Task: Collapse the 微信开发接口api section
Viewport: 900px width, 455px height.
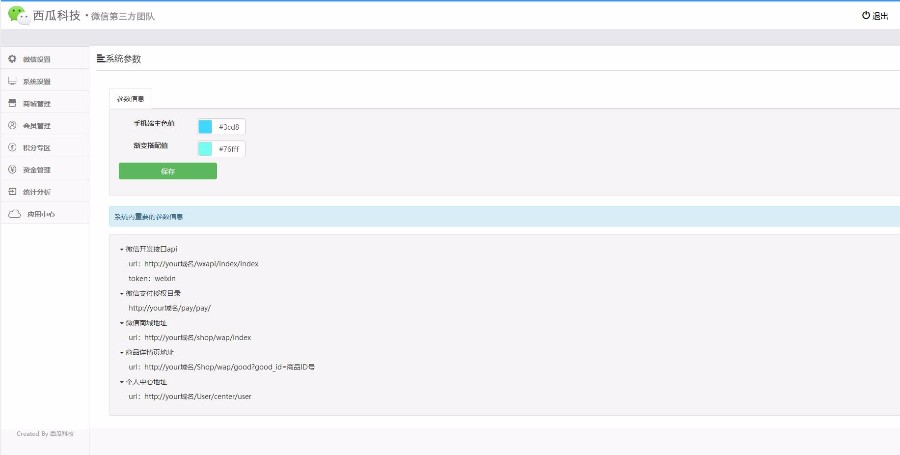Action: click(120, 249)
